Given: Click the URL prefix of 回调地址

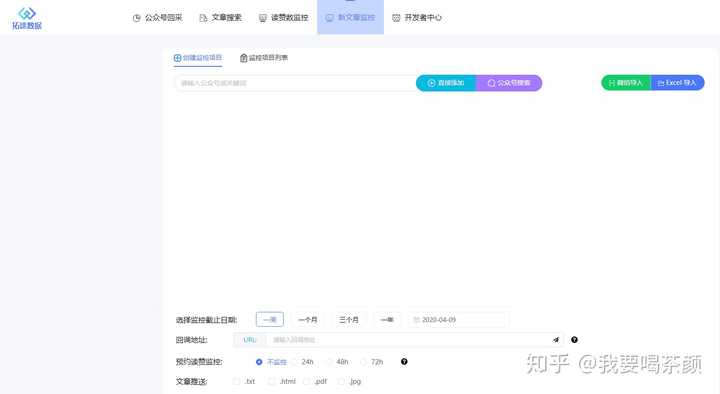Looking at the screenshot, I should coord(250,340).
